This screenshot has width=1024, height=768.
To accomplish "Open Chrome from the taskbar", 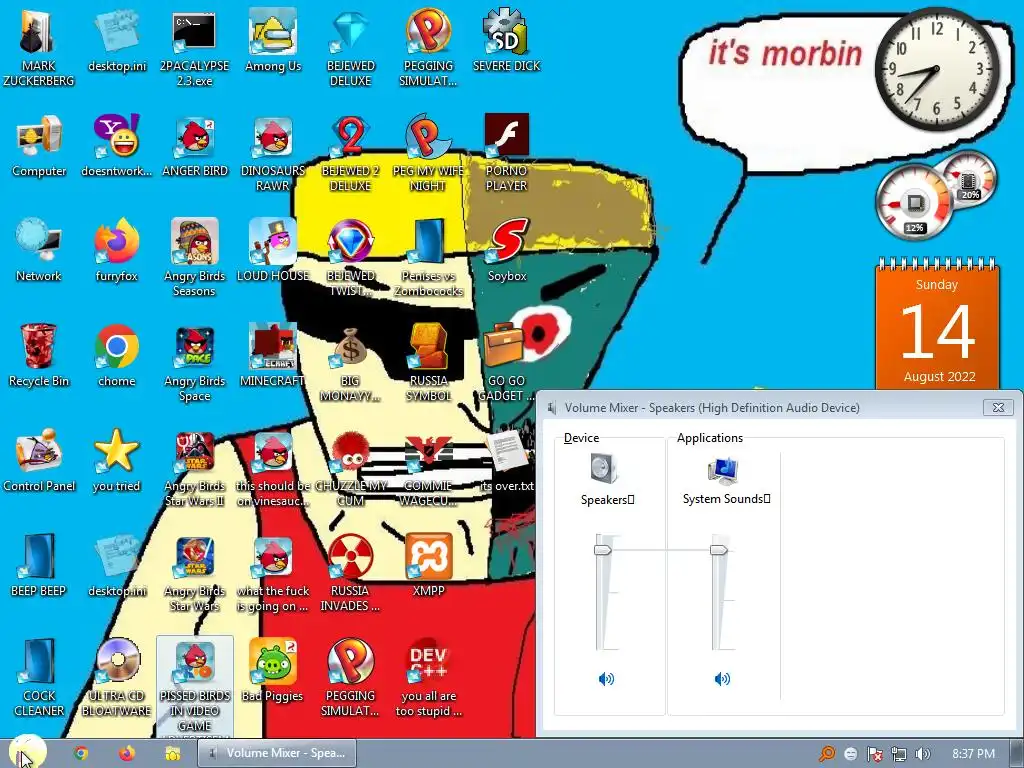I will (81, 753).
